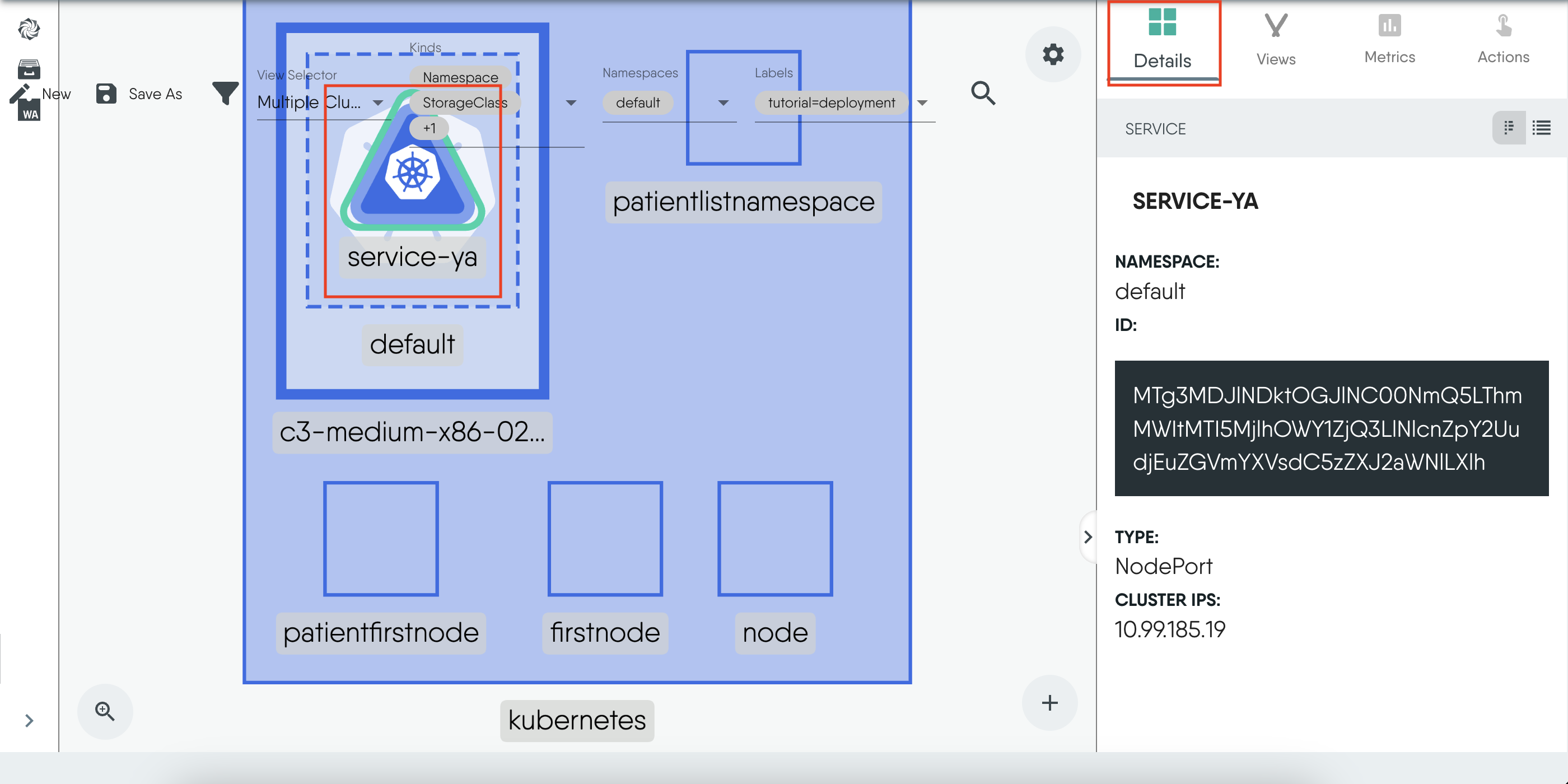
Task: Toggle the list view icon in SERVICE panel
Action: click(1542, 128)
